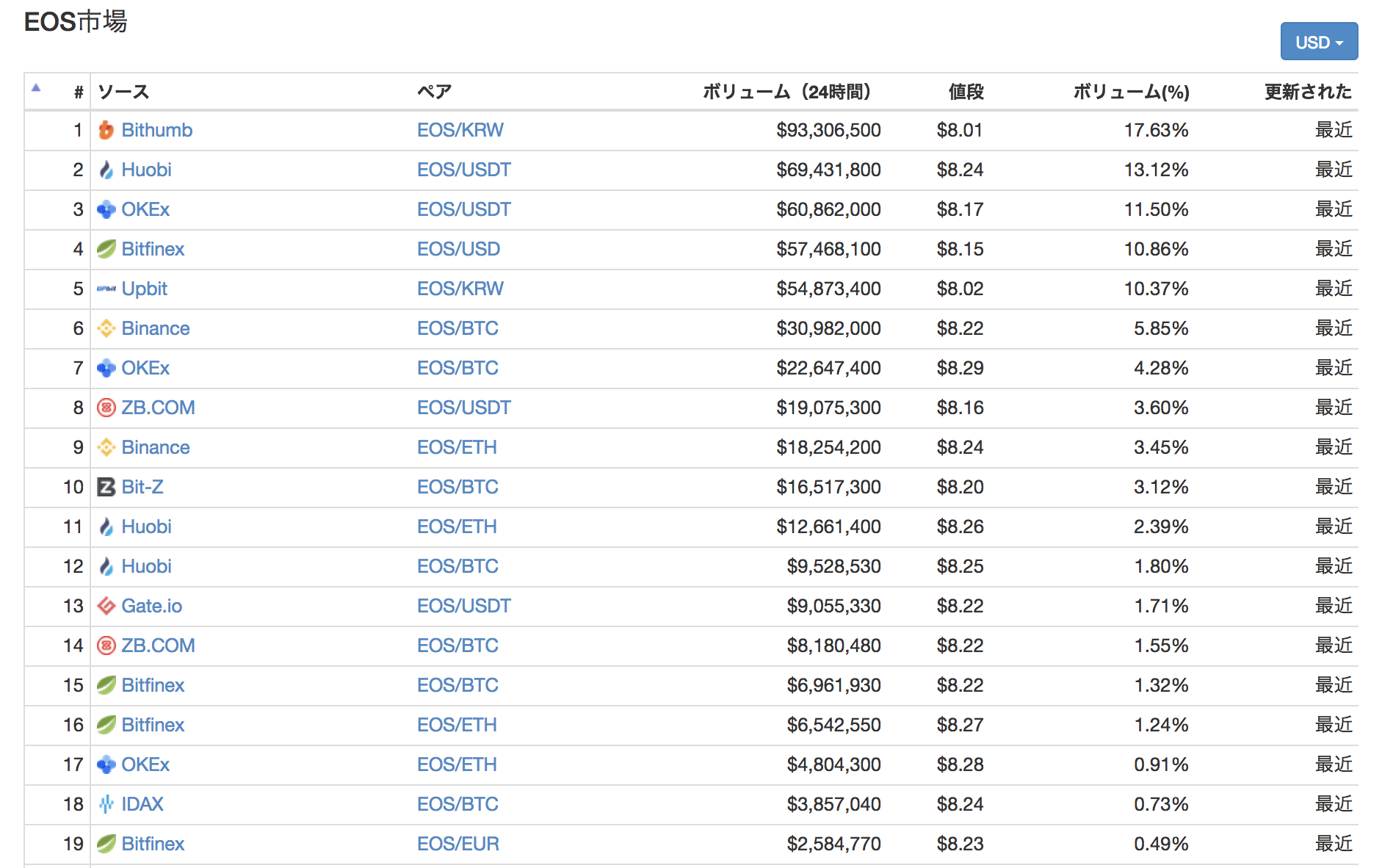1382x868 pixels.
Task: Click the Huobi flame icon in row 2
Action: pos(106,170)
